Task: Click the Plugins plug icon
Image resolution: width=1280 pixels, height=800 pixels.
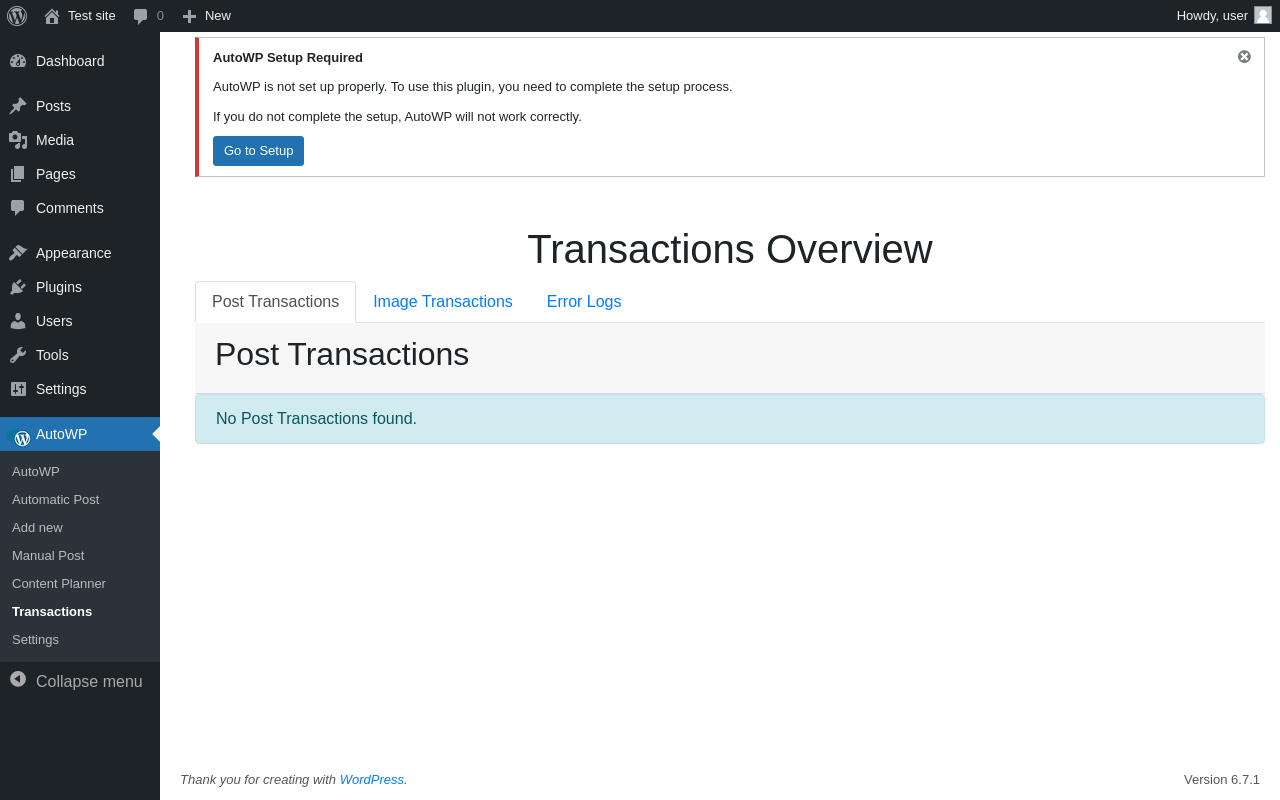Action: (18, 287)
